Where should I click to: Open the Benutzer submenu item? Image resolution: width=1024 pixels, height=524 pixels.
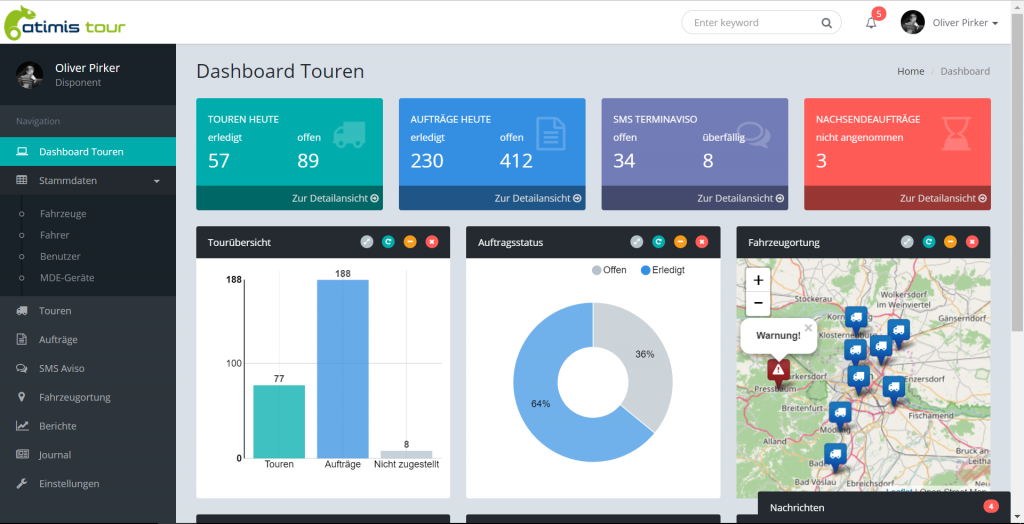tap(60, 256)
